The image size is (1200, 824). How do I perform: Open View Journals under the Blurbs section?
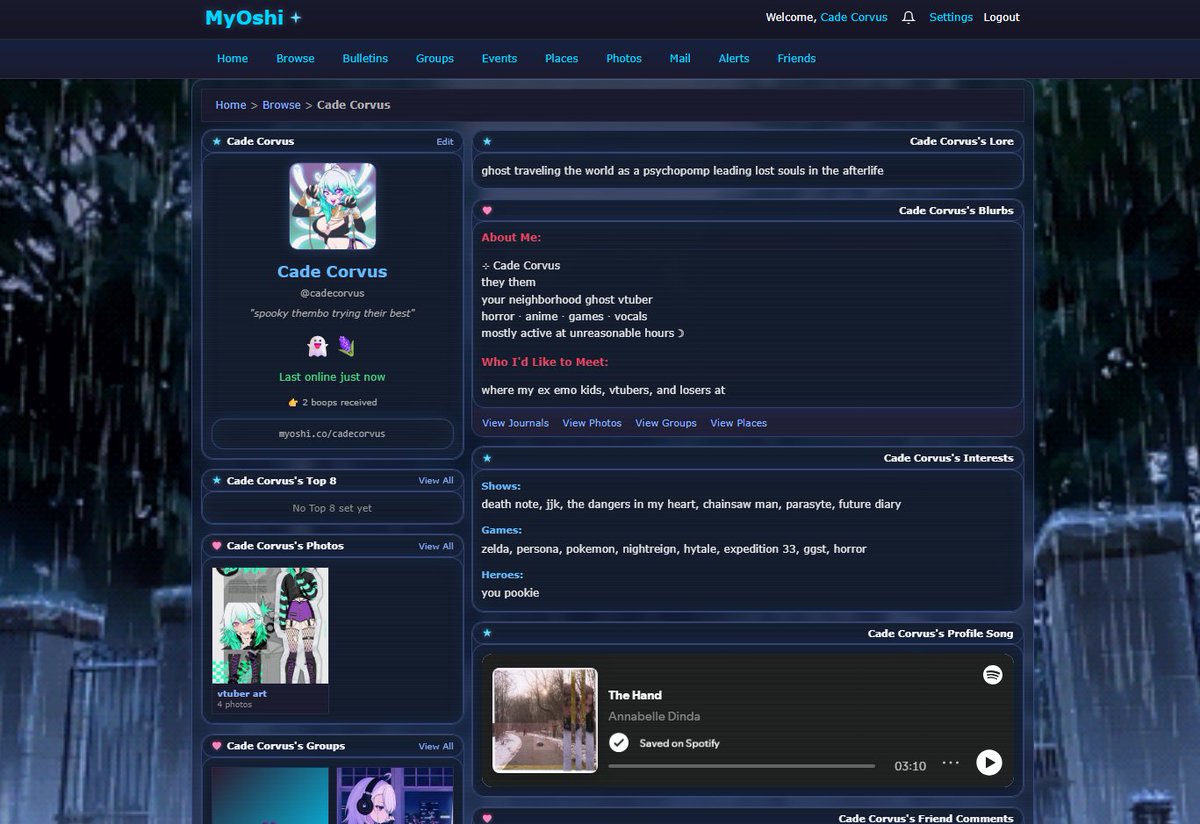(515, 423)
